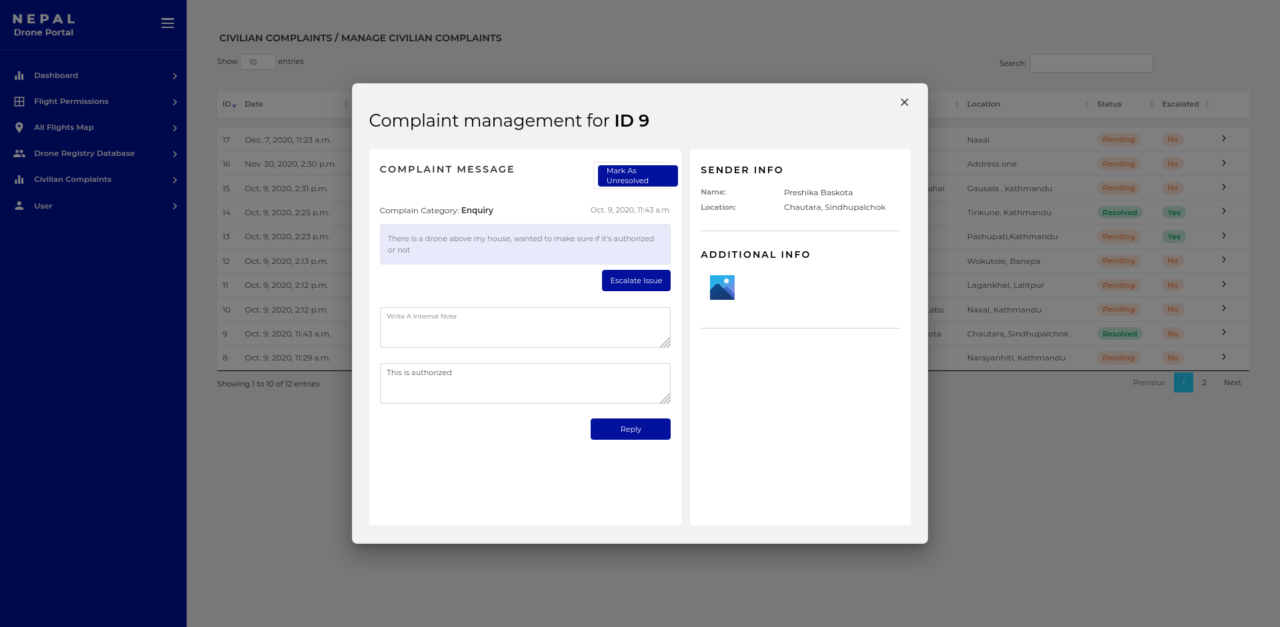Click the Flight Permissions grid icon

point(19,102)
